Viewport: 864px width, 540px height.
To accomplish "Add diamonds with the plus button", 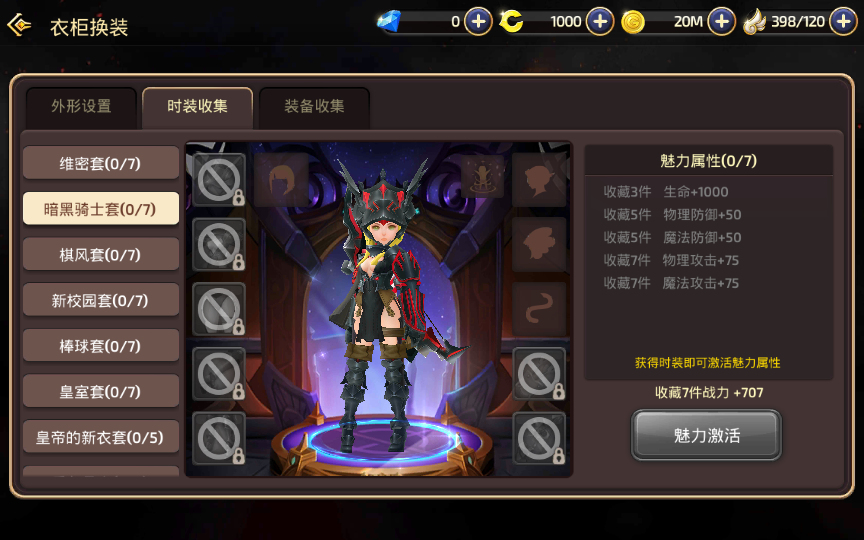I will [478, 21].
